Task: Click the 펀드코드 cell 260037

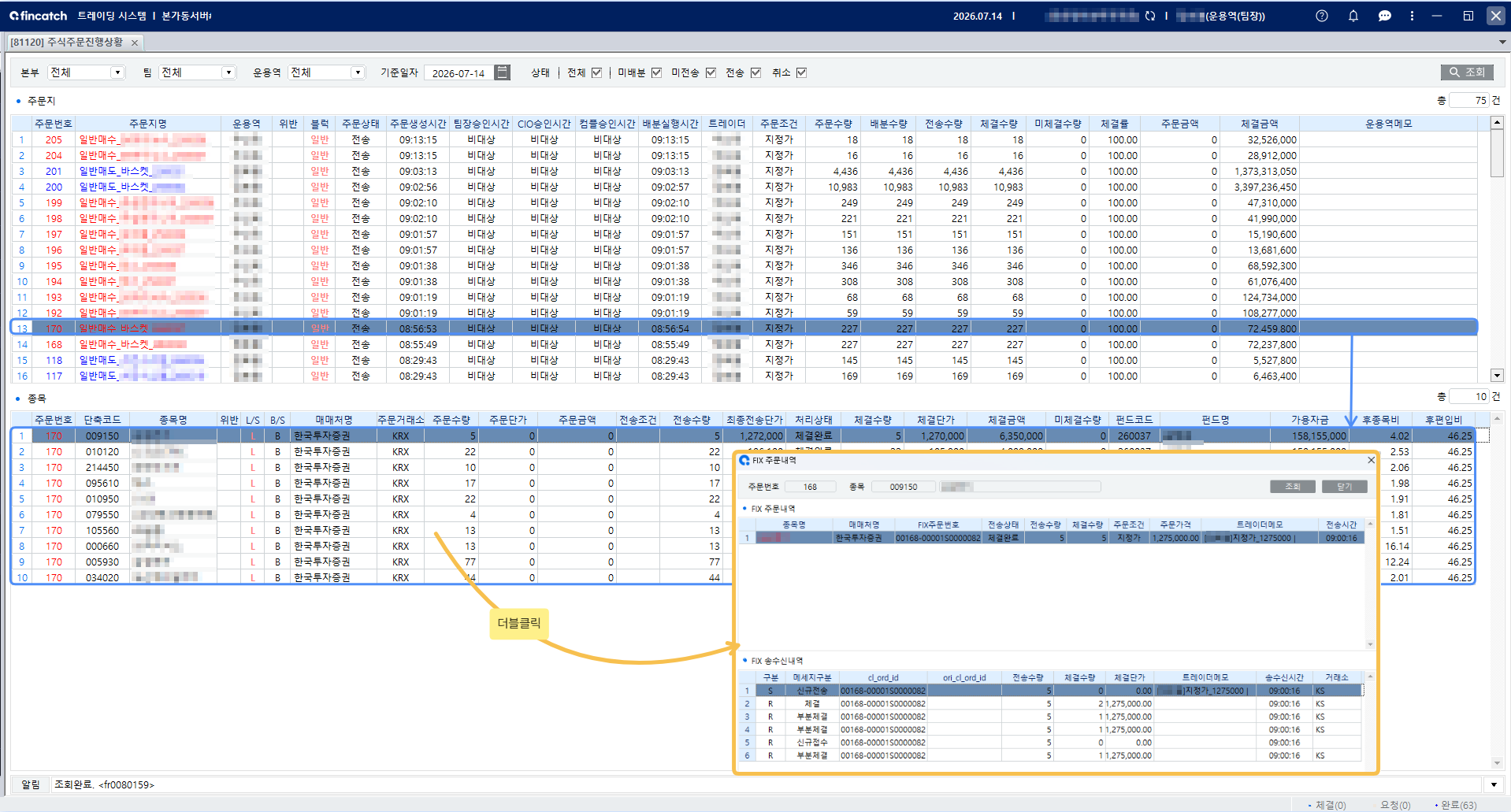Action: 1134,436
